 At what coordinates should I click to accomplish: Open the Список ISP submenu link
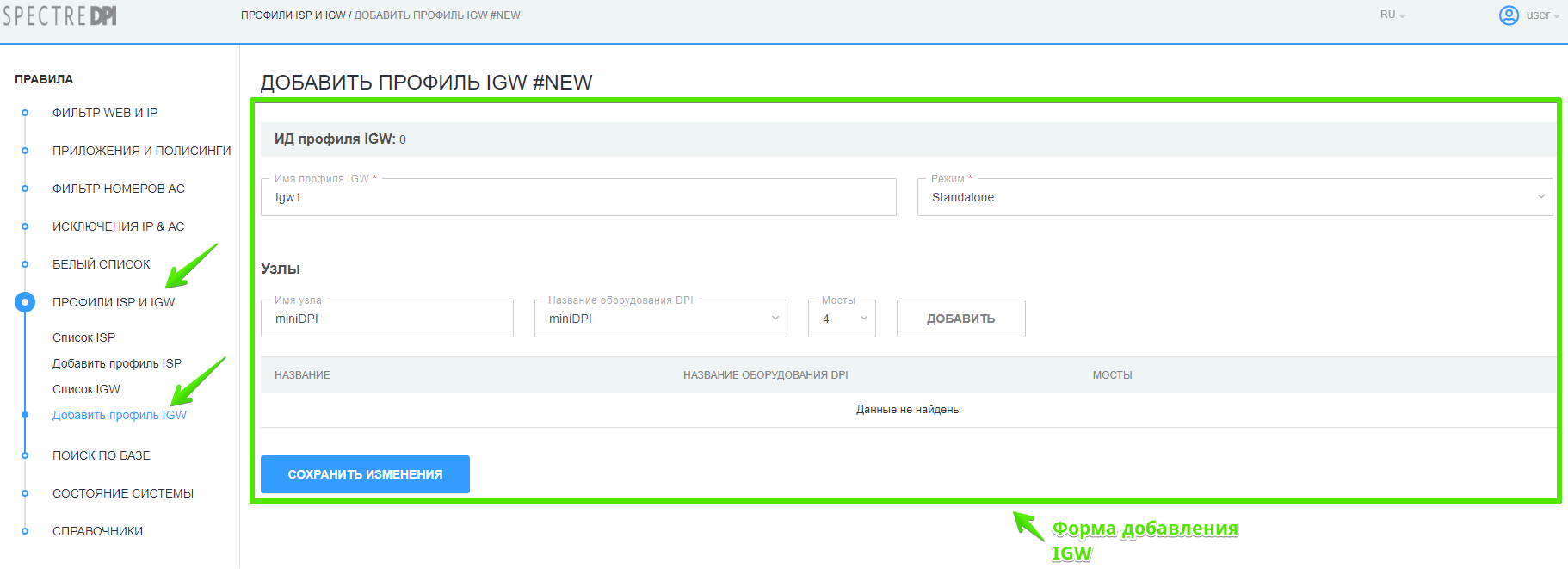83,337
